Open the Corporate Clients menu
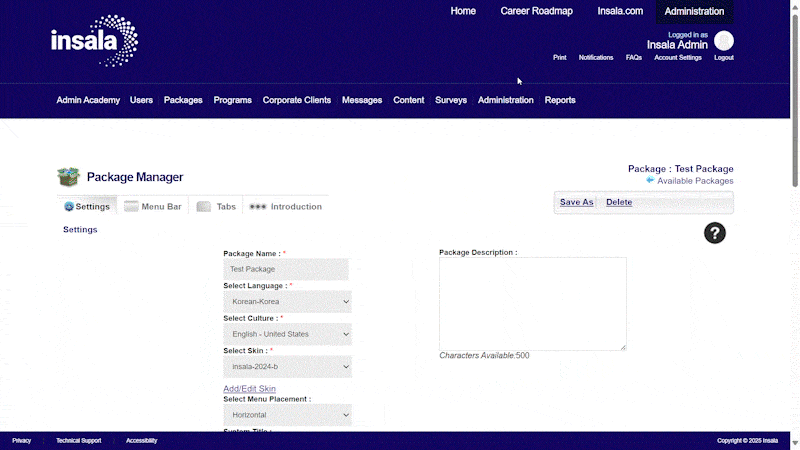 tap(297, 100)
